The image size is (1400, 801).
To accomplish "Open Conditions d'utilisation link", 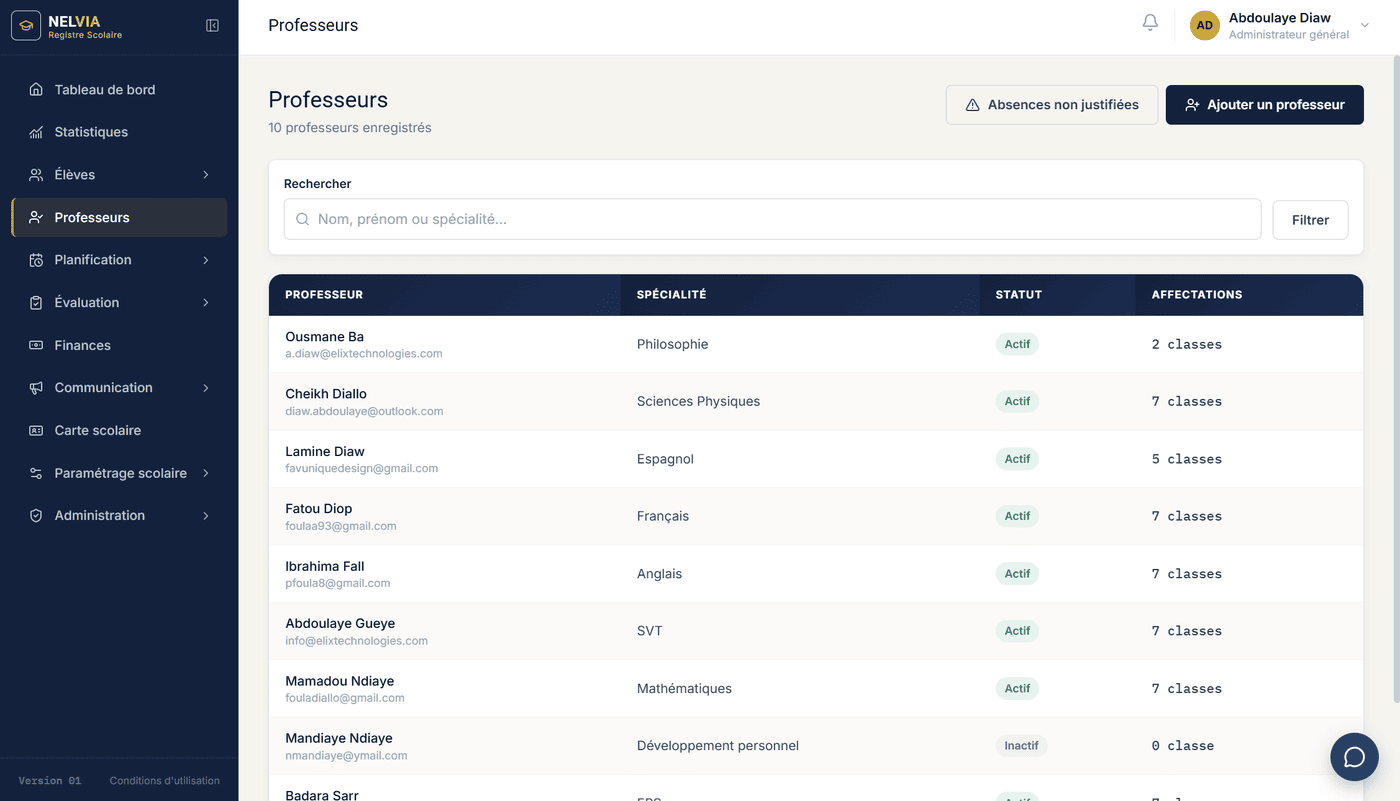I will point(165,781).
